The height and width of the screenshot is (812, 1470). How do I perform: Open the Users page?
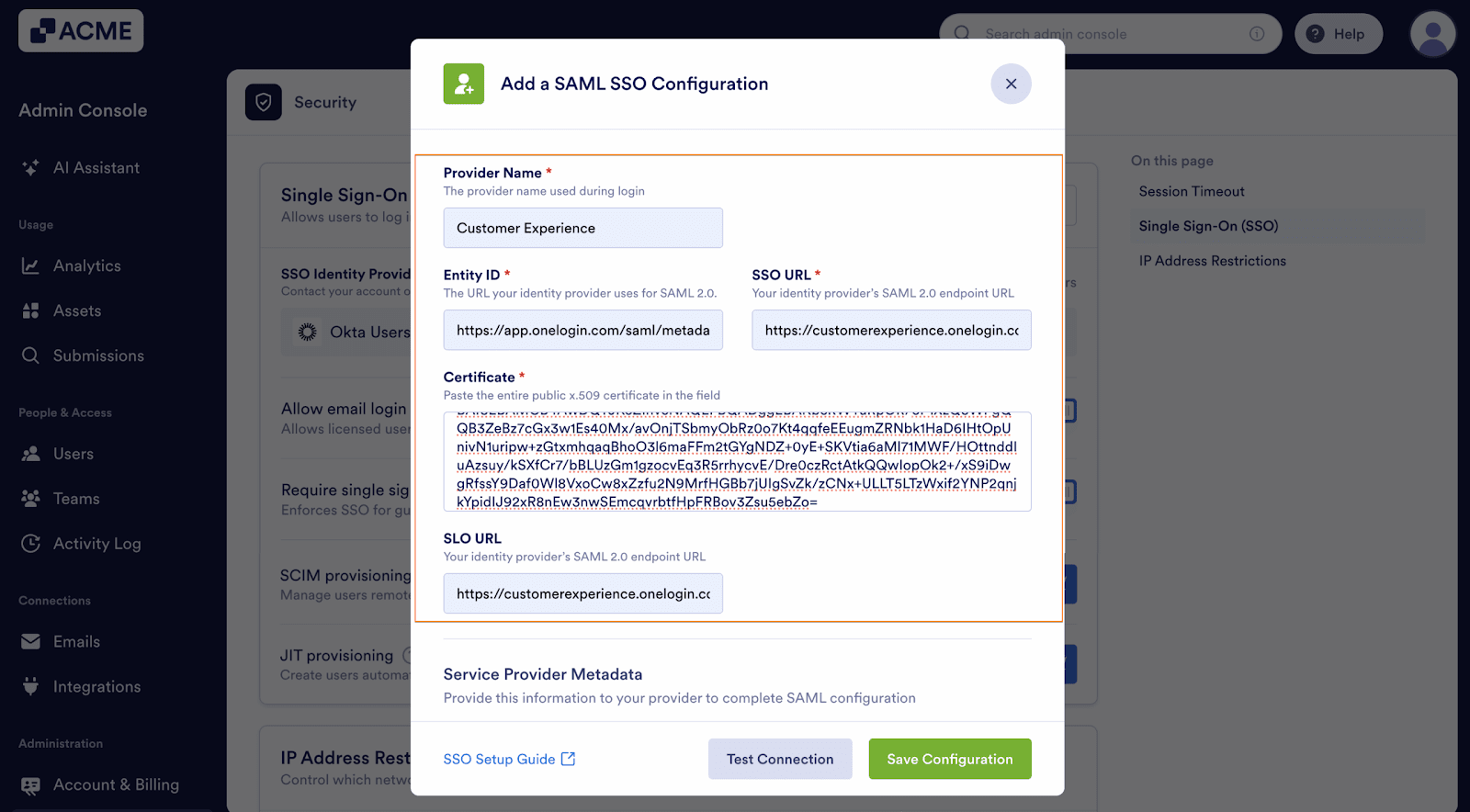click(73, 453)
